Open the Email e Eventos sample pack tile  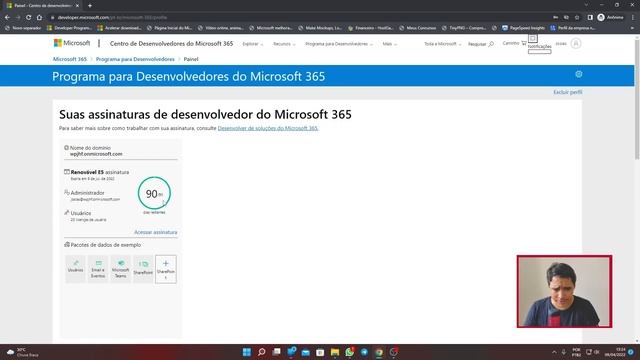coord(98,269)
